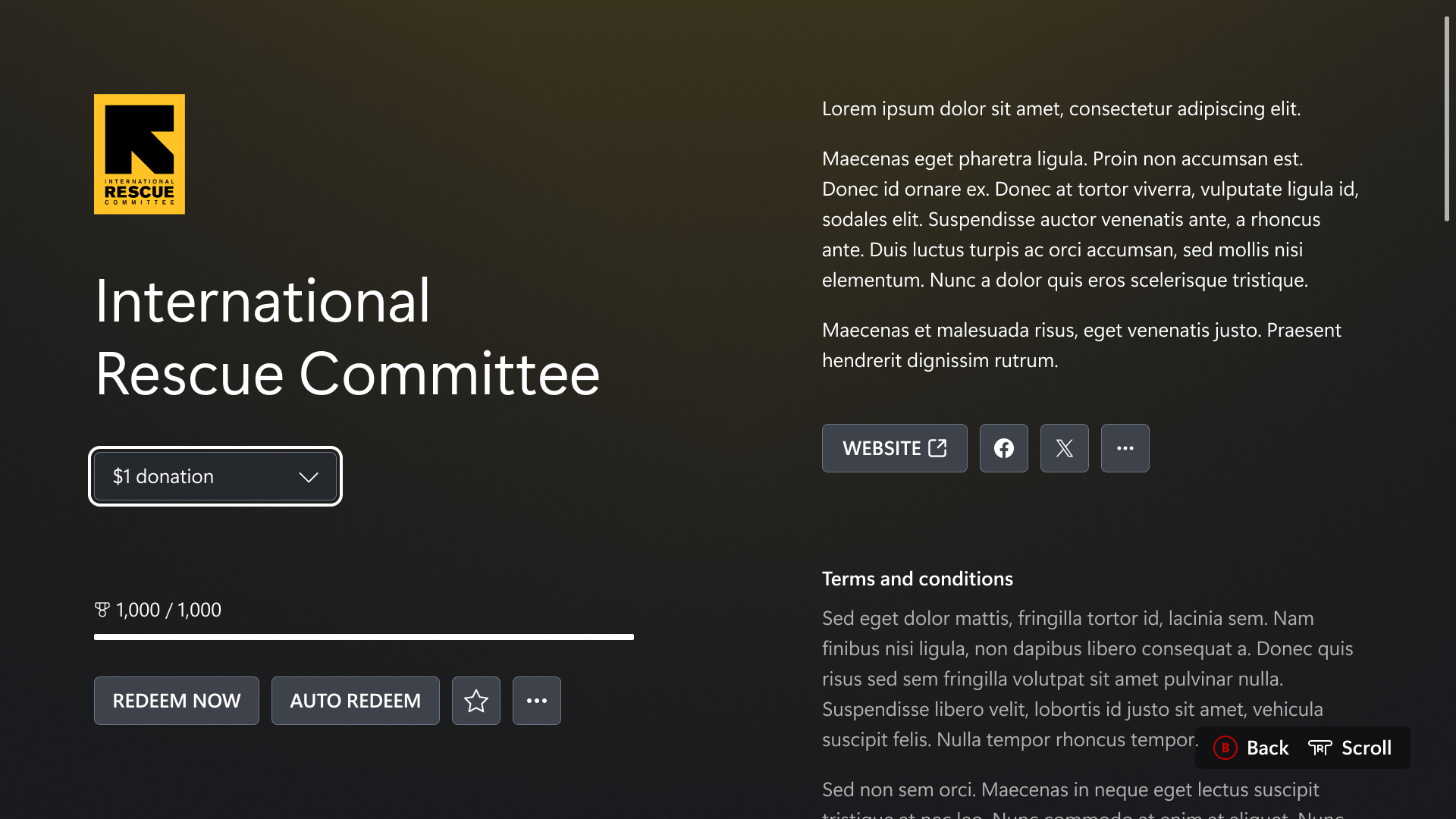Show more social links ellipsis
1456x819 pixels.
click(x=1125, y=448)
